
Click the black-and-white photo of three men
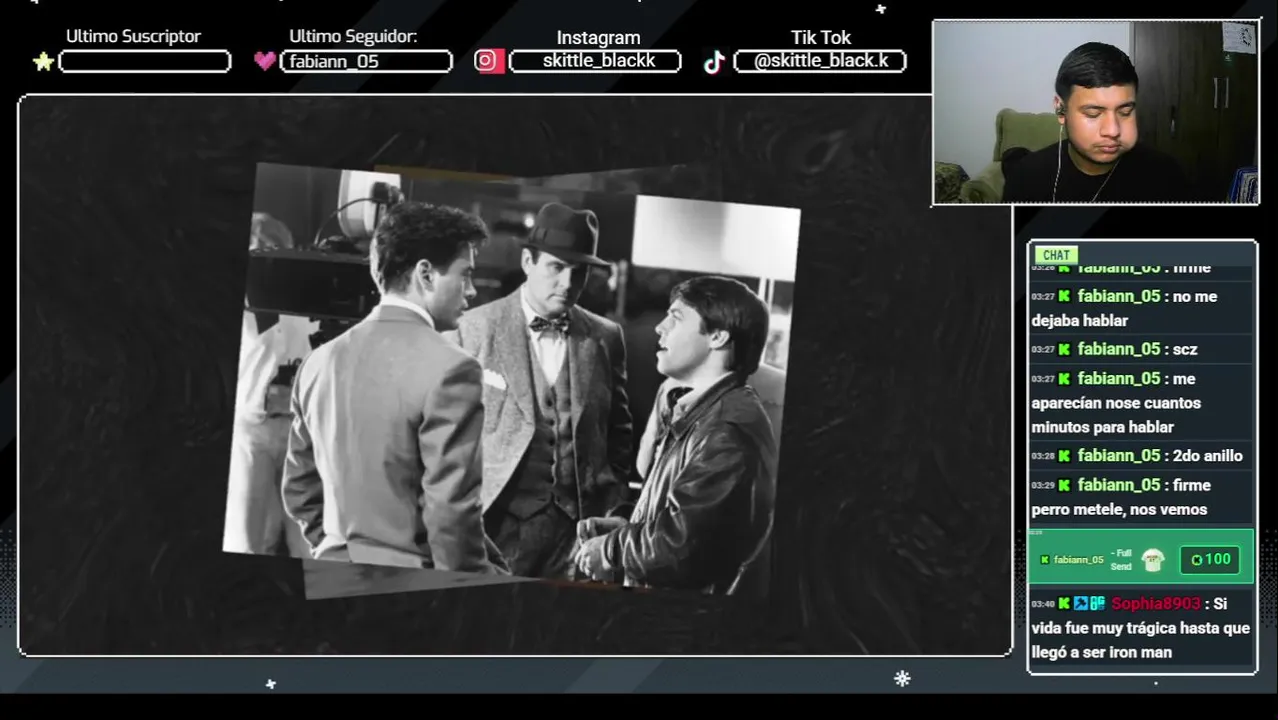pyautogui.click(x=511, y=380)
